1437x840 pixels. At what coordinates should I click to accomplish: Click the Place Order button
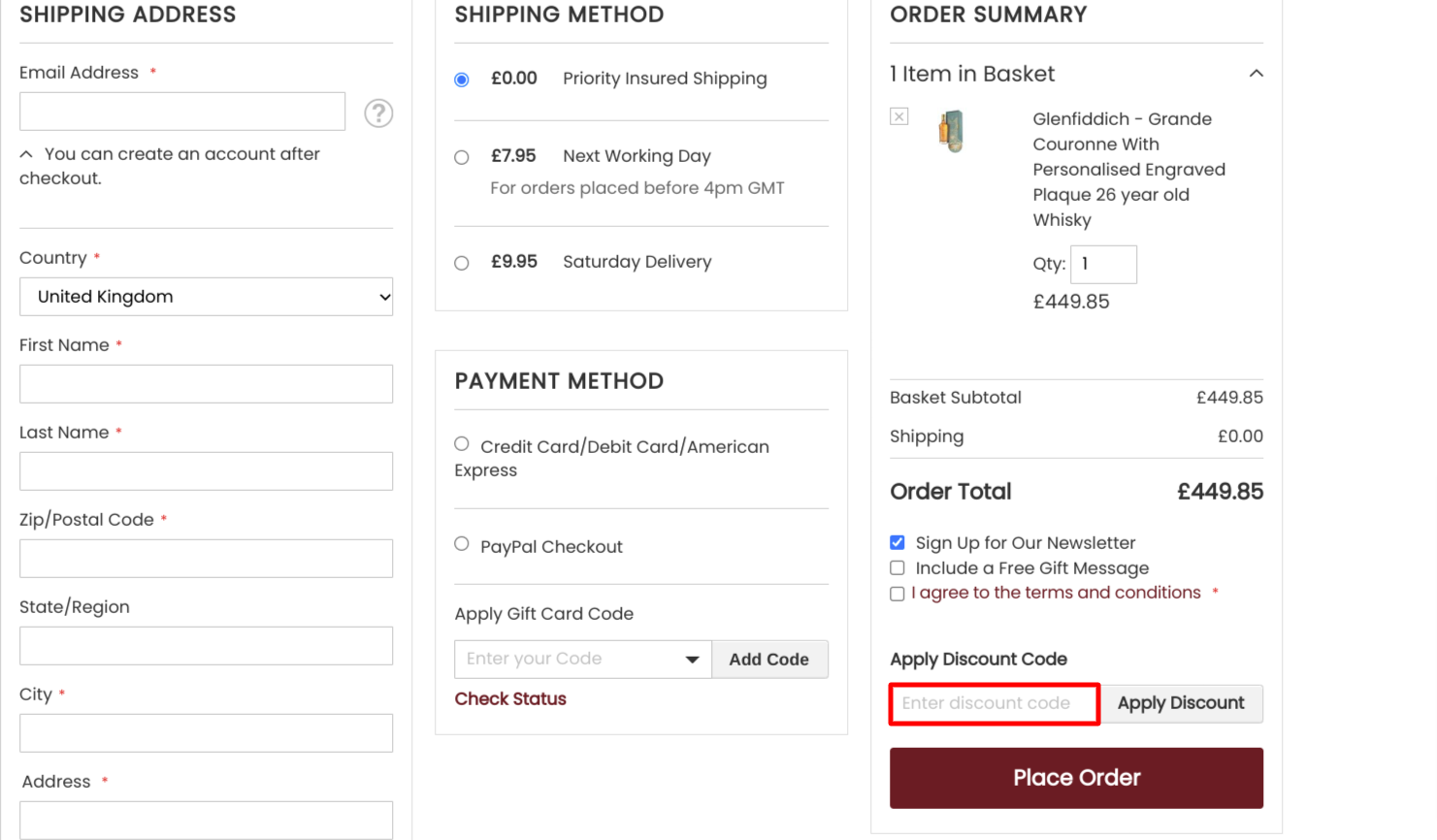[x=1076, y=777]
